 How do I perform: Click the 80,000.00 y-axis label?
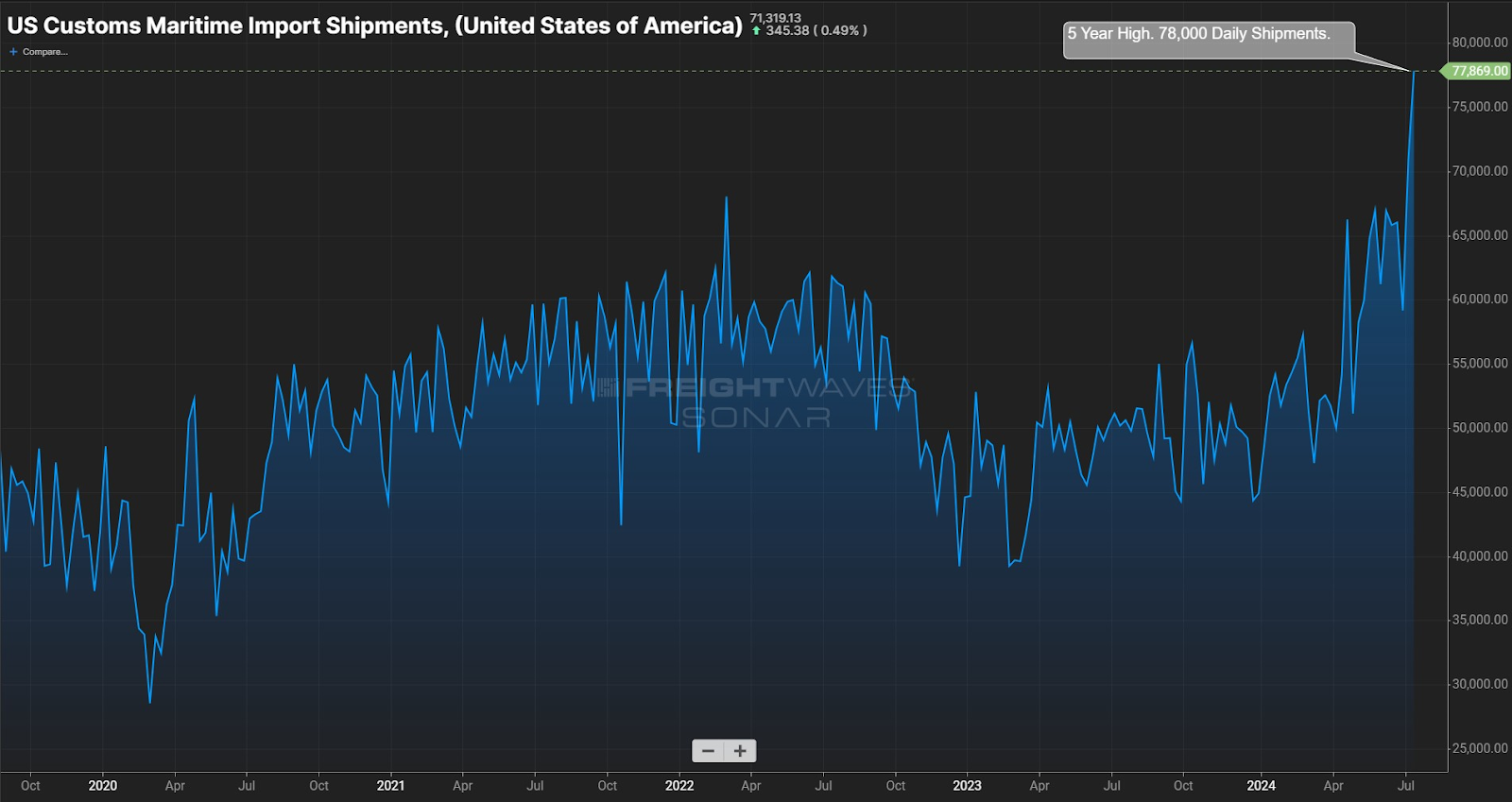point(1480,43)
